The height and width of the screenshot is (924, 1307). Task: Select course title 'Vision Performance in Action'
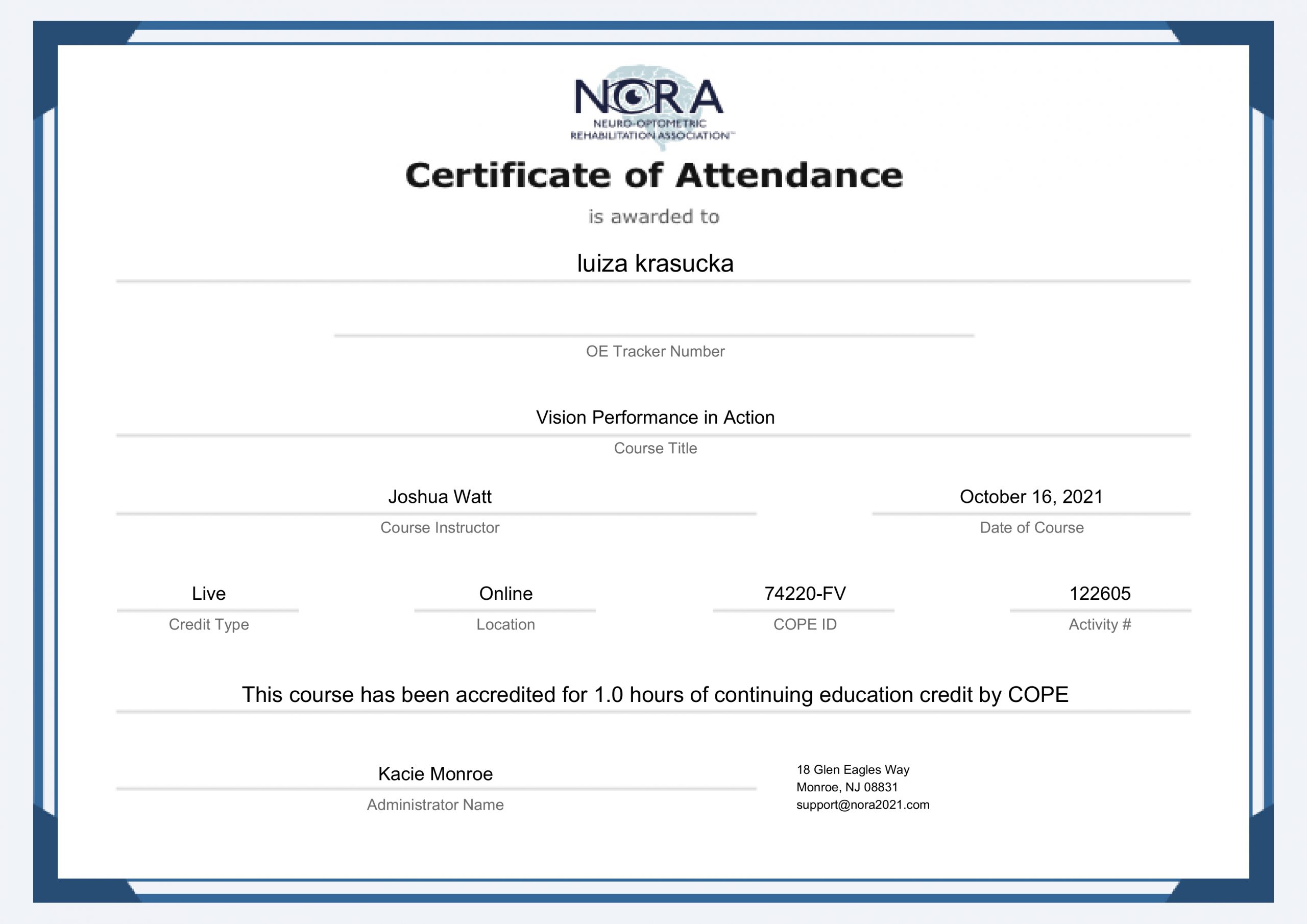pyautogui.click(x=655, y=417)
